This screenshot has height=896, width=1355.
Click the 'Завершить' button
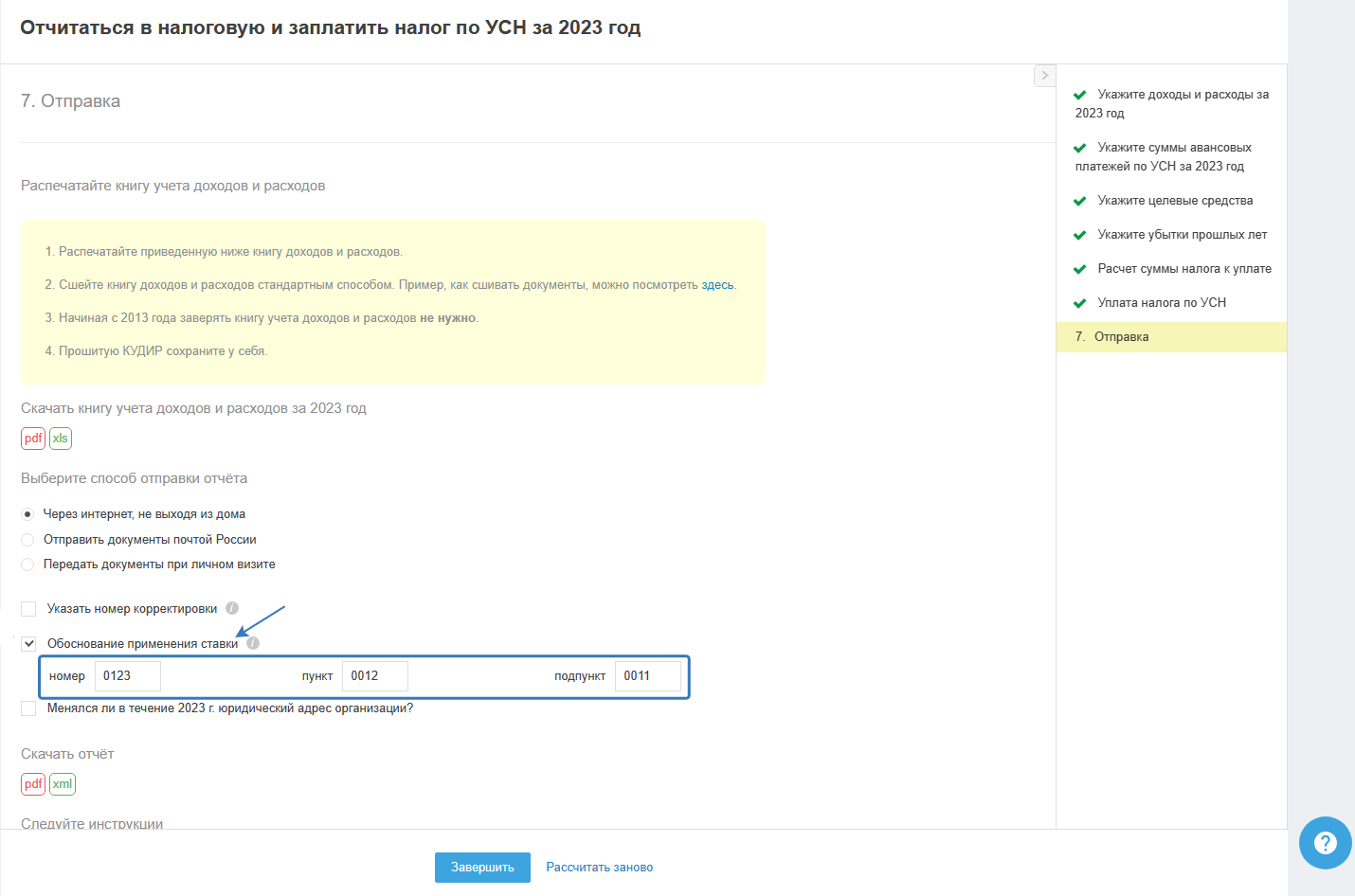click(x=482, y=868)
